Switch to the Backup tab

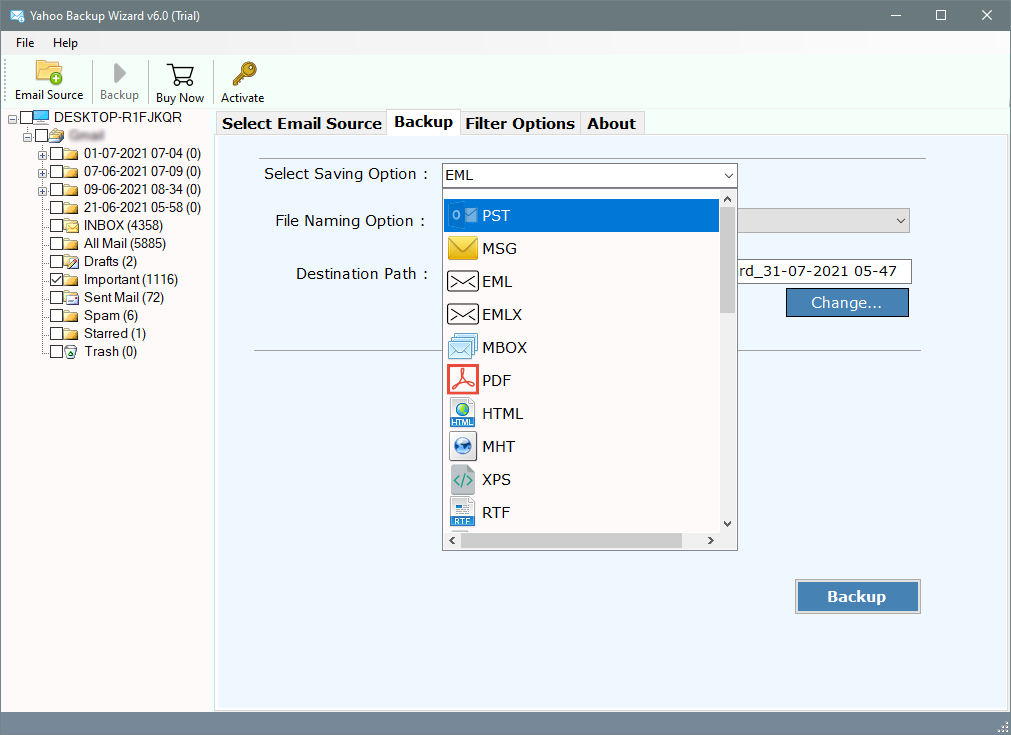tap(424, 122)
